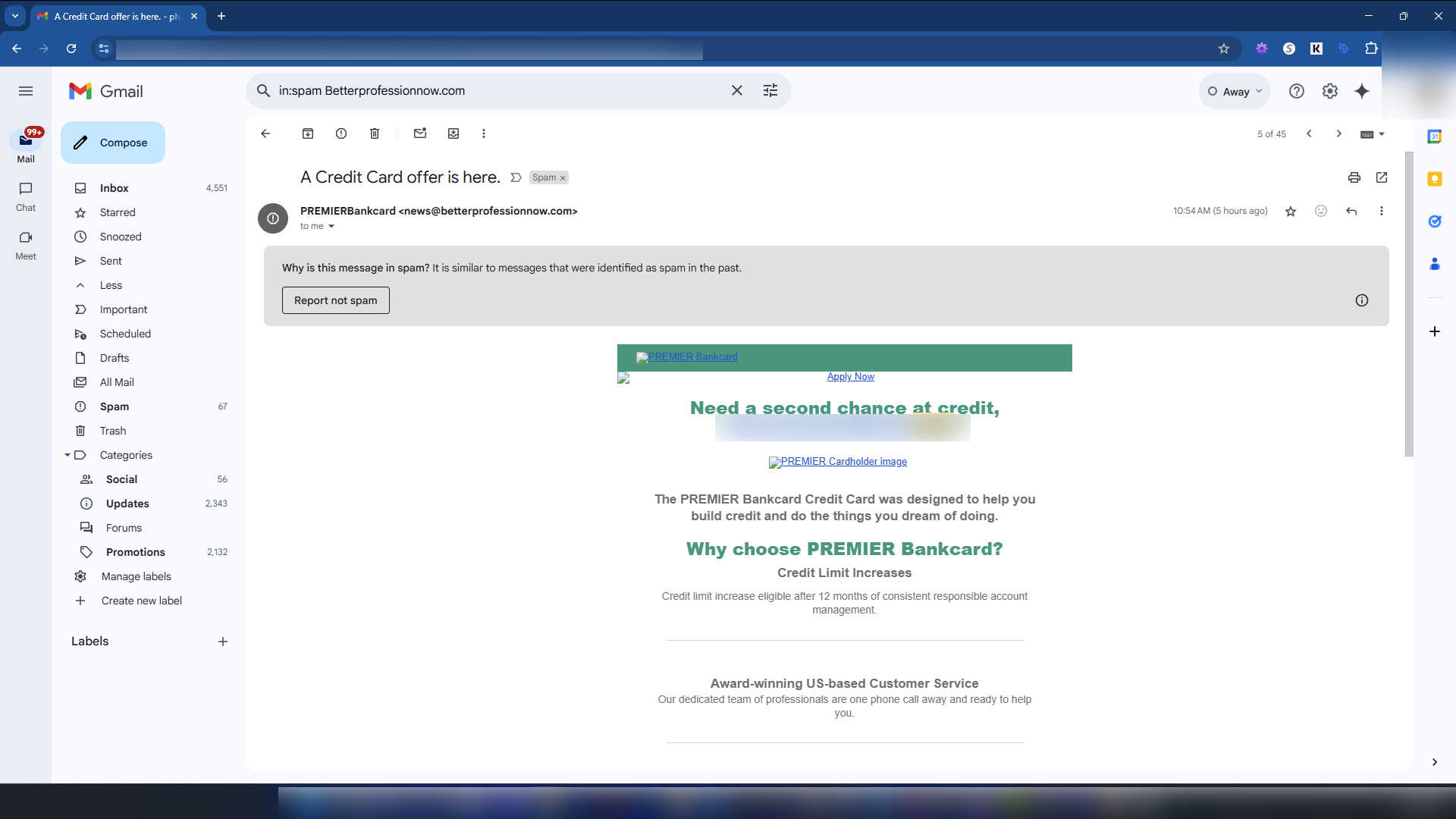
Task: Print the email
Action: tap(1354, 177)
